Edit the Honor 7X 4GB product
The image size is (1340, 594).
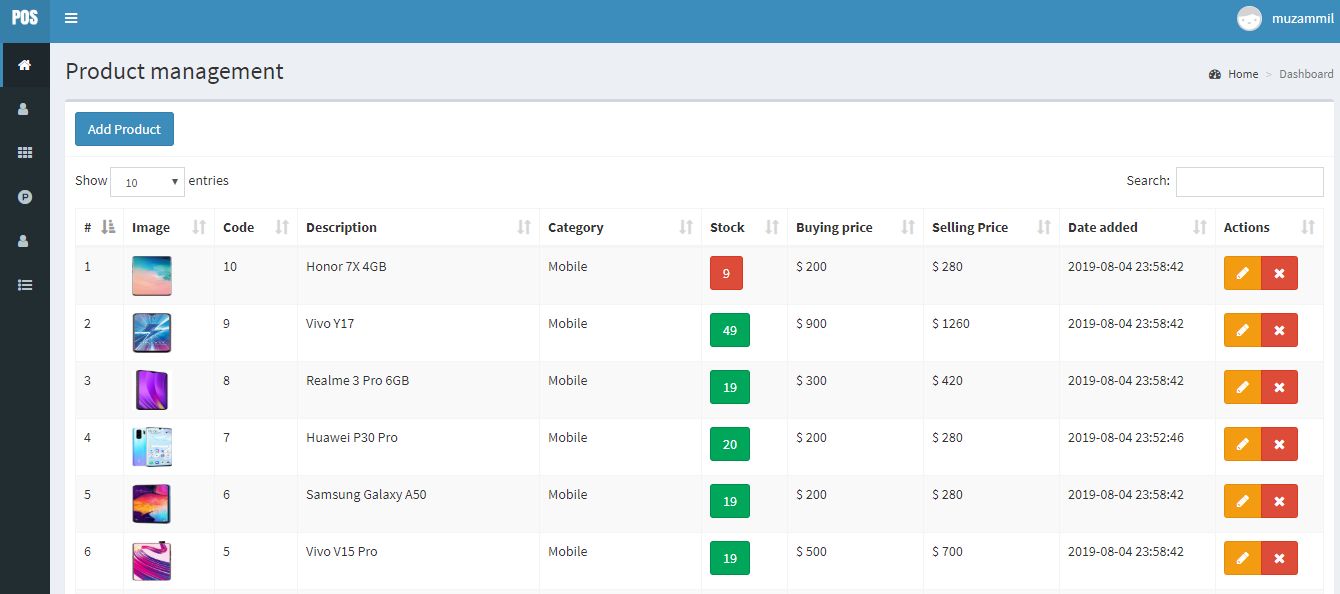click(x=1242, y=273)
